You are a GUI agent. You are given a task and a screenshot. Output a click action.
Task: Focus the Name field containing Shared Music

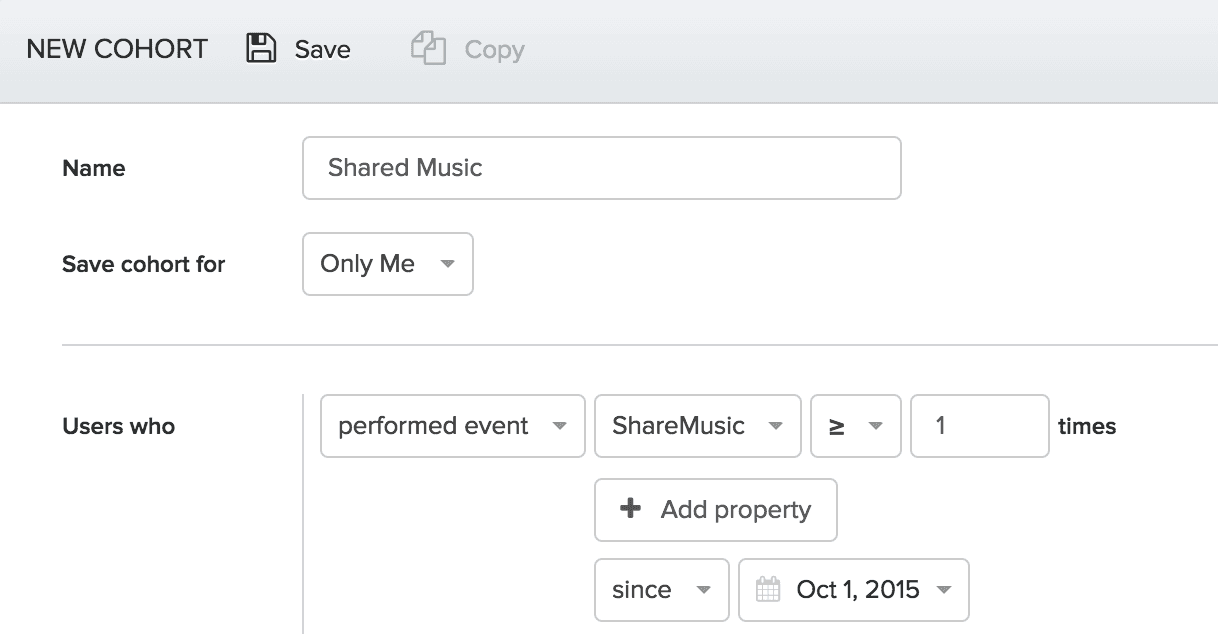(601, 168)
